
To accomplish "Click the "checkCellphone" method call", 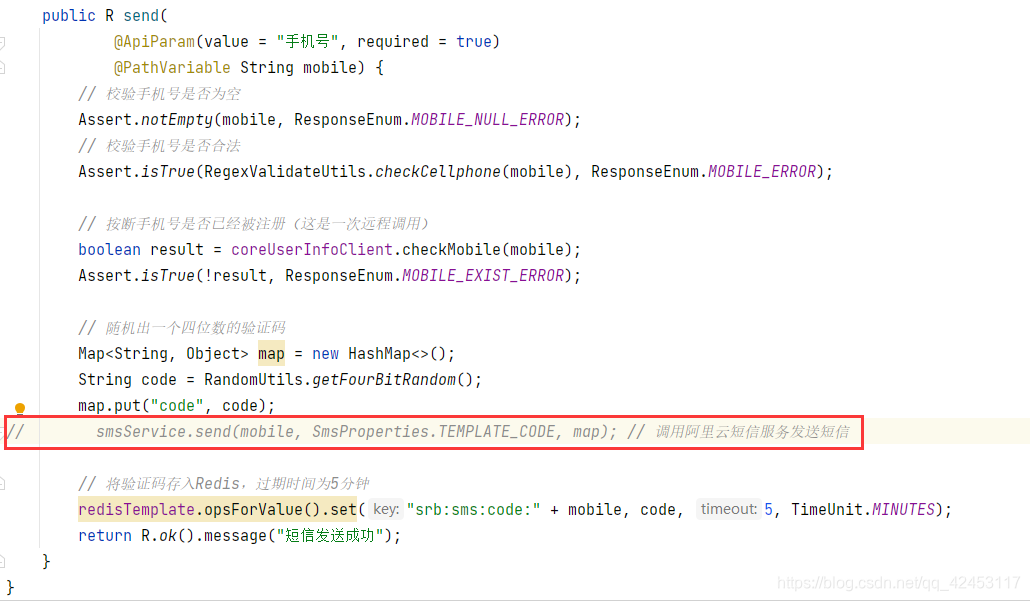I will [438, 172].
